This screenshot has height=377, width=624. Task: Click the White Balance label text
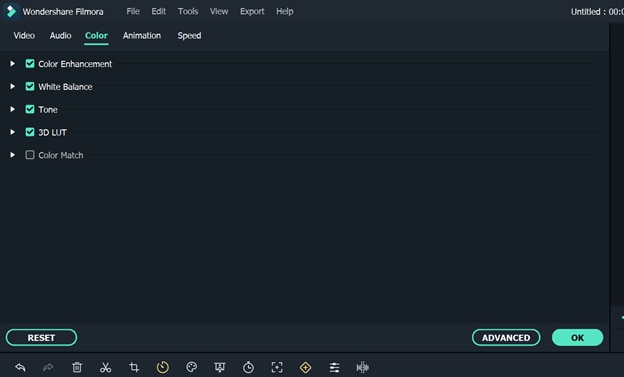[65, 87]
